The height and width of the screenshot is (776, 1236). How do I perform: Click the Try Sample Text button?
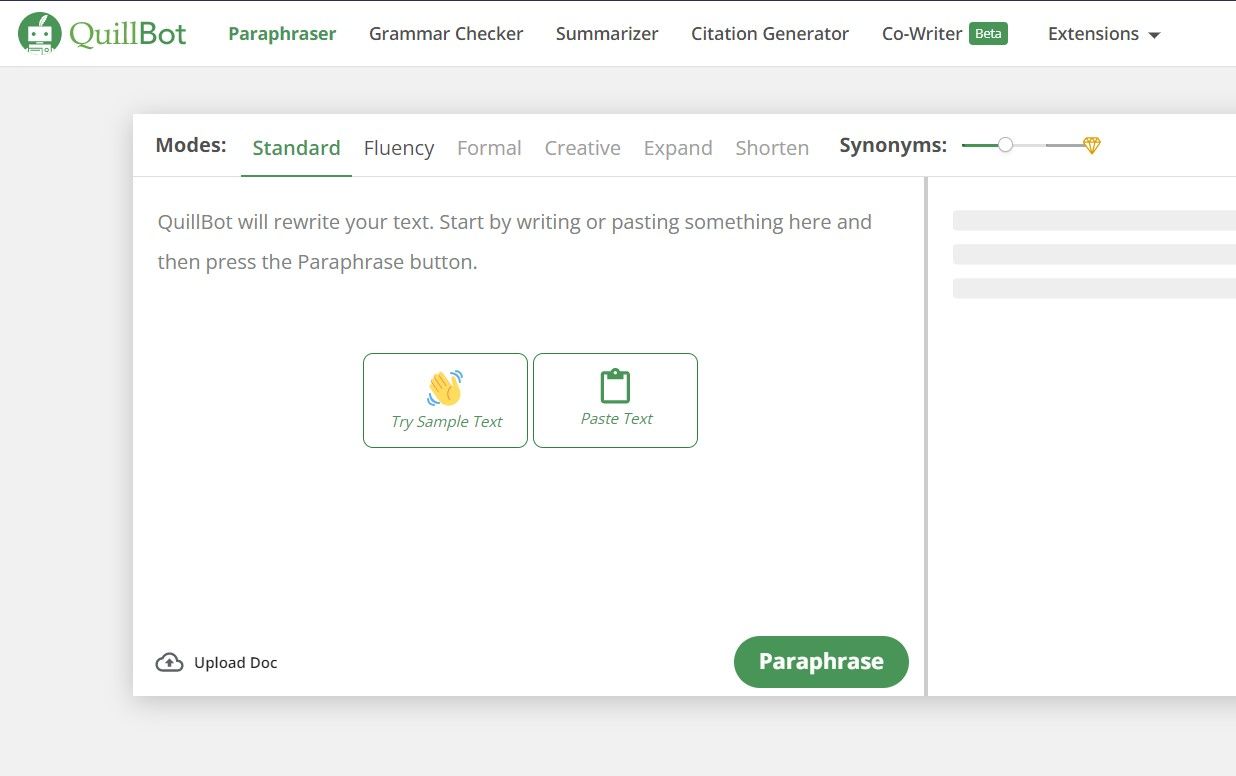[x=445, y=400]
